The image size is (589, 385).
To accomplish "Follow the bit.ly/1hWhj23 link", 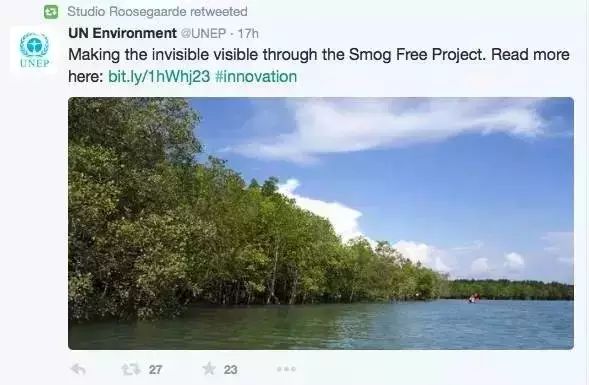I will 159,77.
